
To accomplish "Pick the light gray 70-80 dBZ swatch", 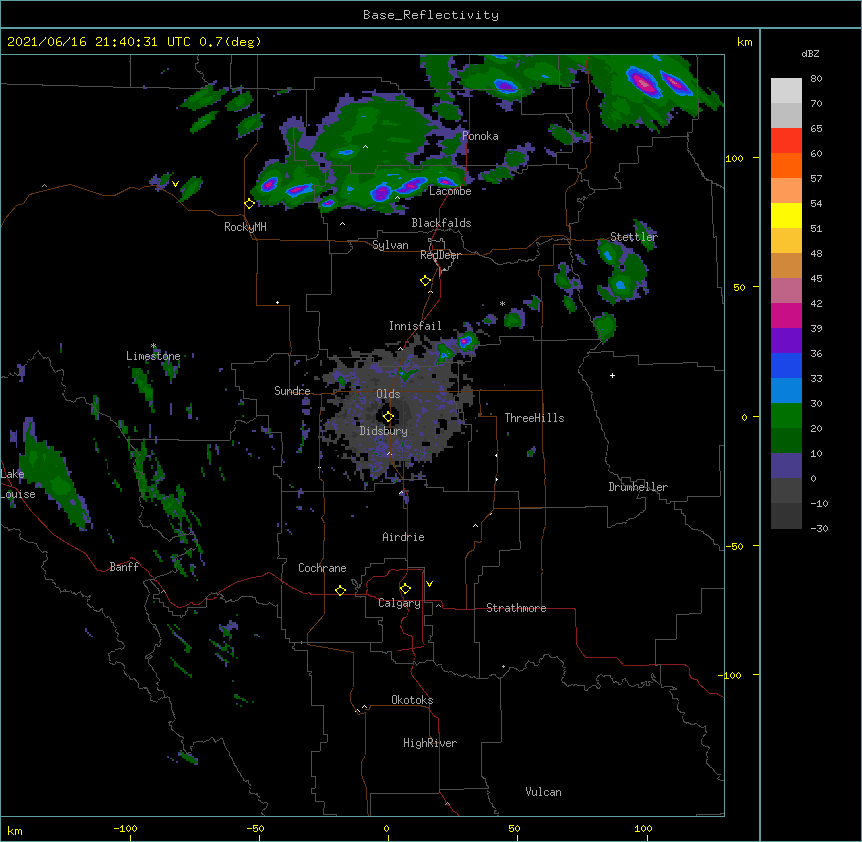I will [x=786, y=91].
